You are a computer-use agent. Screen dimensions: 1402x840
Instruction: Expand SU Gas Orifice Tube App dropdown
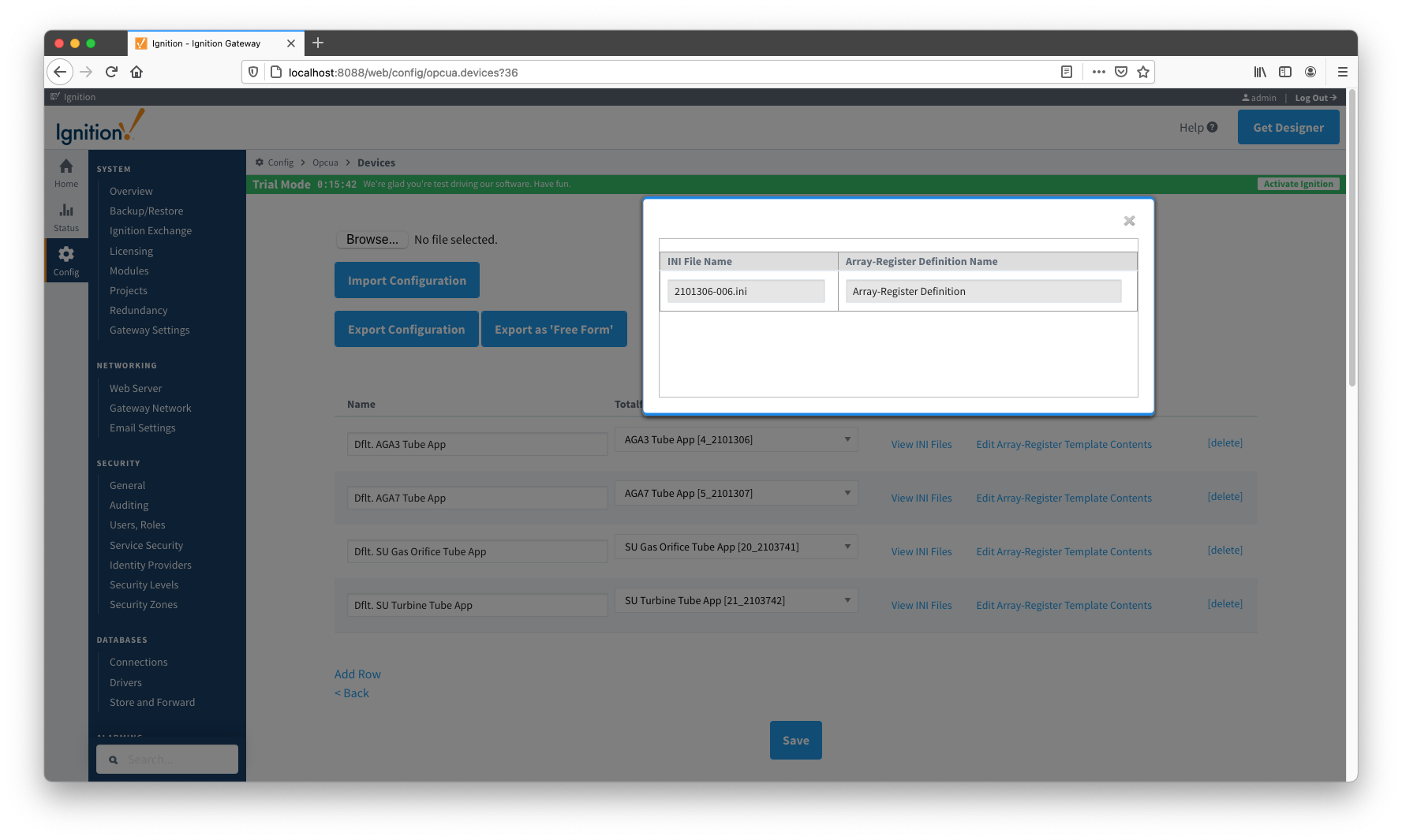click(x=736, y=547)
